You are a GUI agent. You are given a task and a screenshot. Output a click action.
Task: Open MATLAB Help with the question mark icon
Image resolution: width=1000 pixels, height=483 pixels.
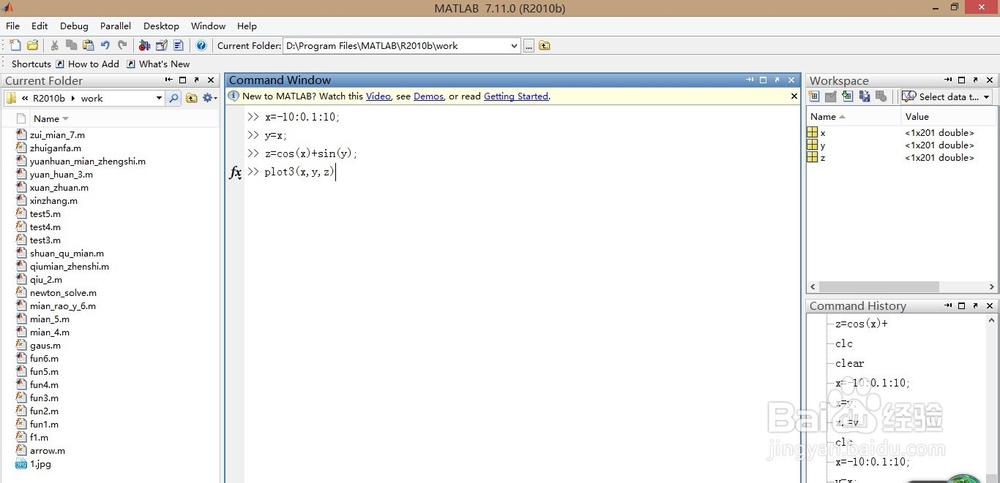click(202, 45)
